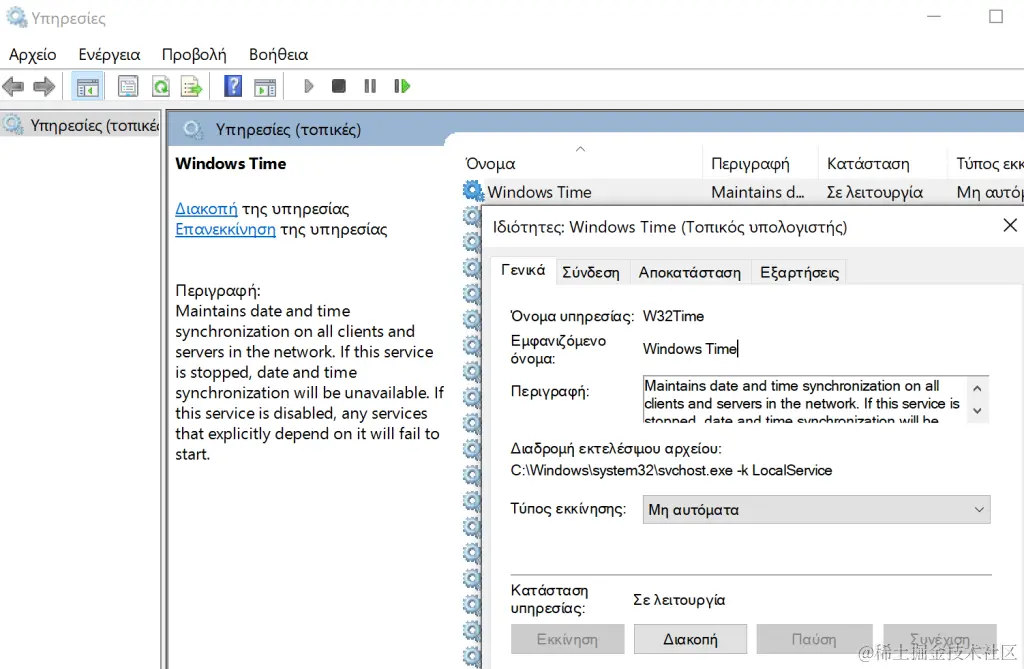Viewport: 1024px width, 669px height.
Task: Sort the list by the Όνομα column header
Action: pos(581,163)
